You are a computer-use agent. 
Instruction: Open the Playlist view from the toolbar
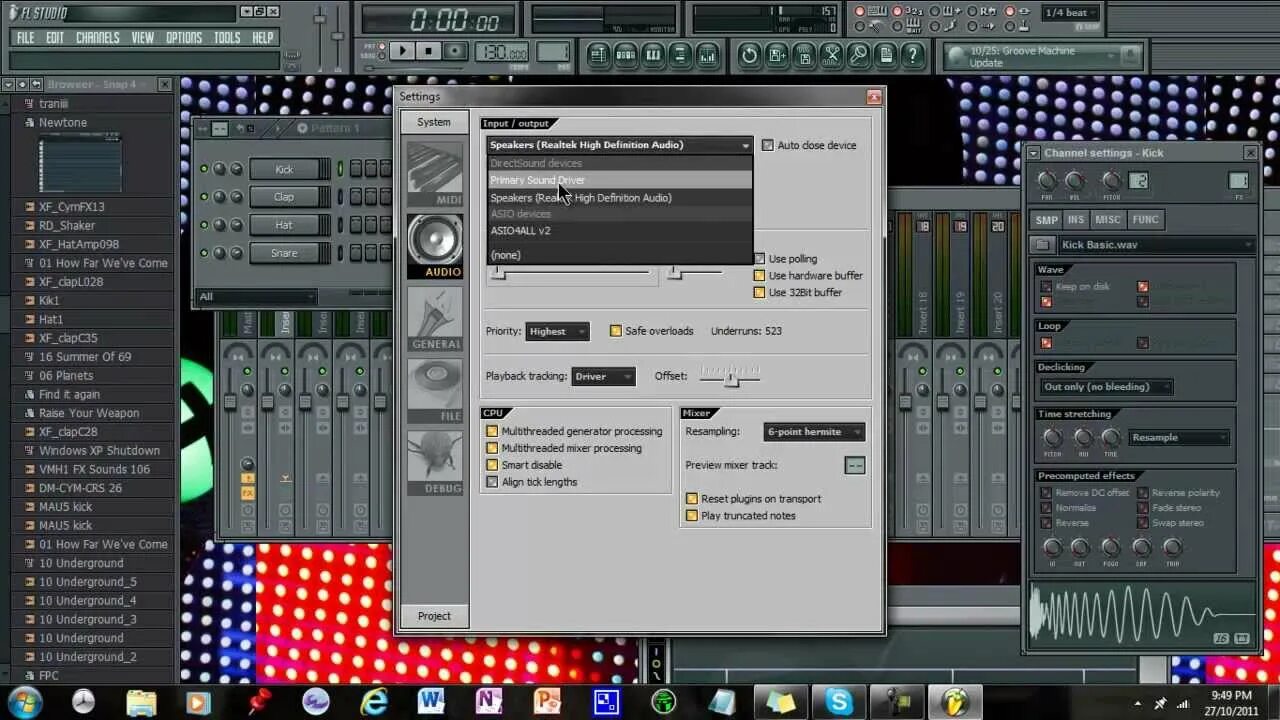click(598, 55)
